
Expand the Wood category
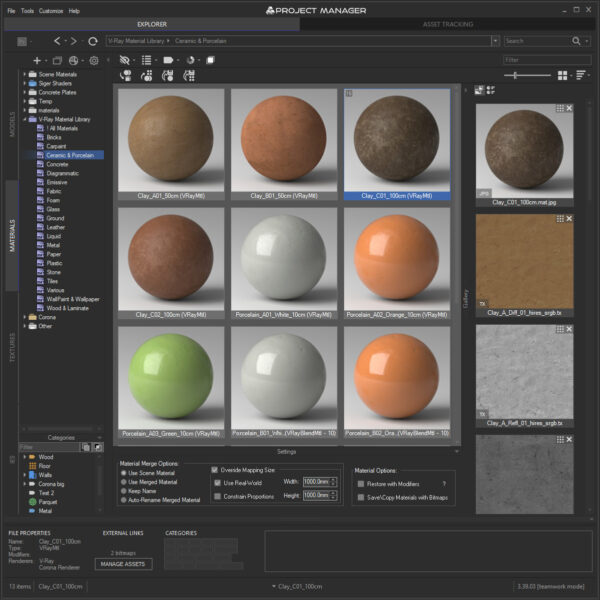click(x=25, y=457)
